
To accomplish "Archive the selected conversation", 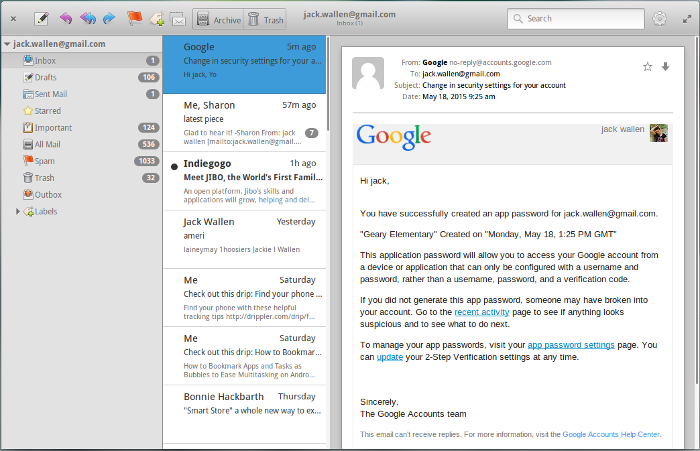I will (x=219, y=20).
